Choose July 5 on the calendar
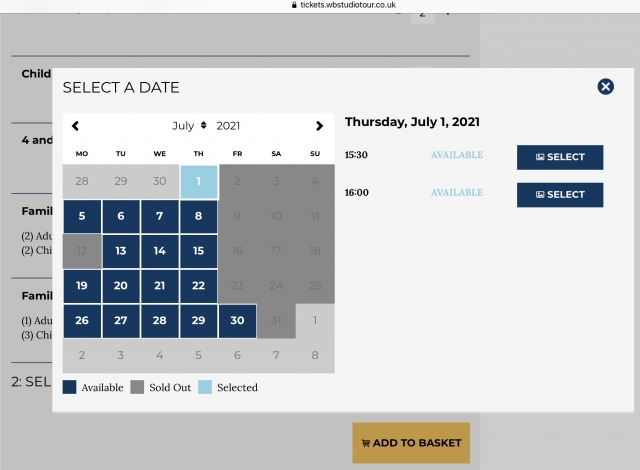 [82, 216]
